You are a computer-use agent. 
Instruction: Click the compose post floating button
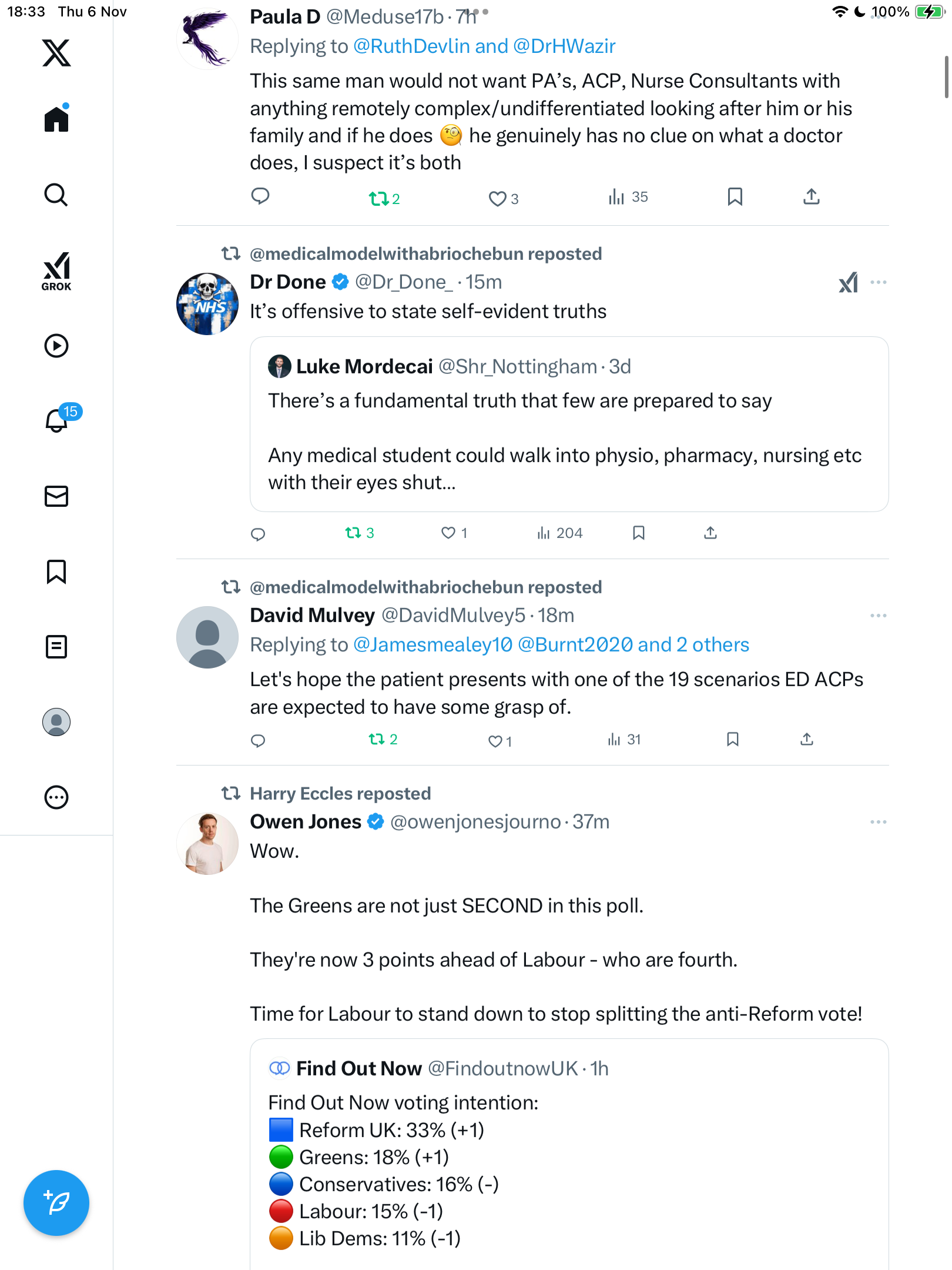pos(56,1203)
